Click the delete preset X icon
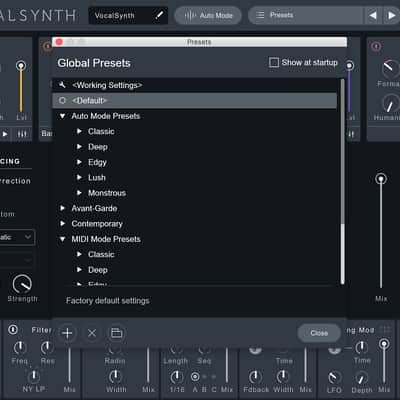The image size is (400, 400). coord(92,333)
